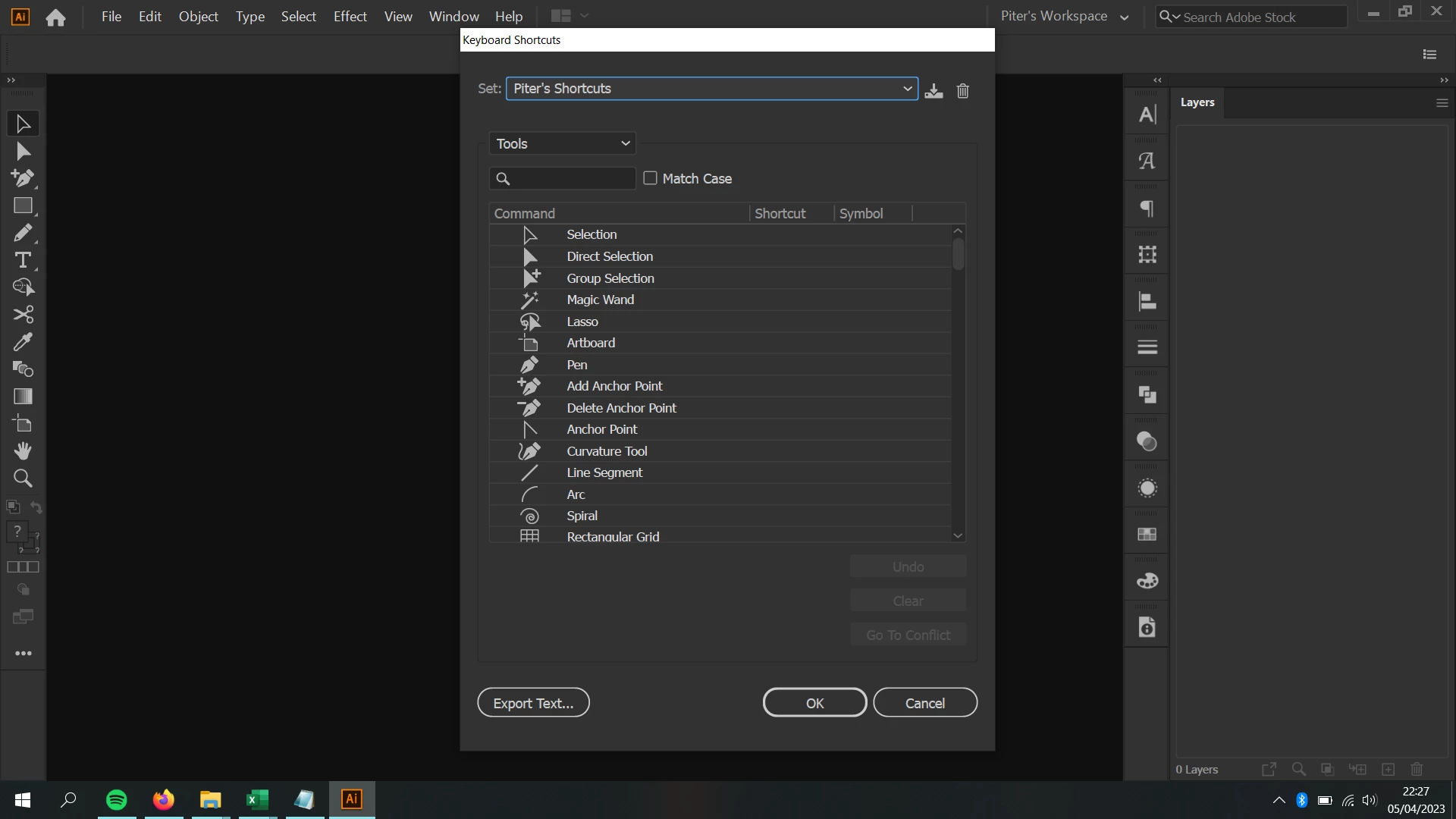Select the Zoom tool in left toolbar
1456x819 pixels.
point(23,479)
